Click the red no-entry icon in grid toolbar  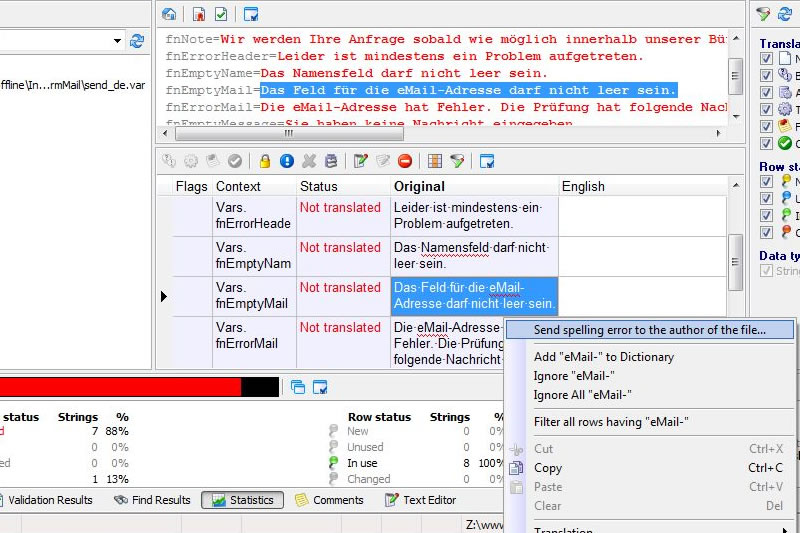405,161
